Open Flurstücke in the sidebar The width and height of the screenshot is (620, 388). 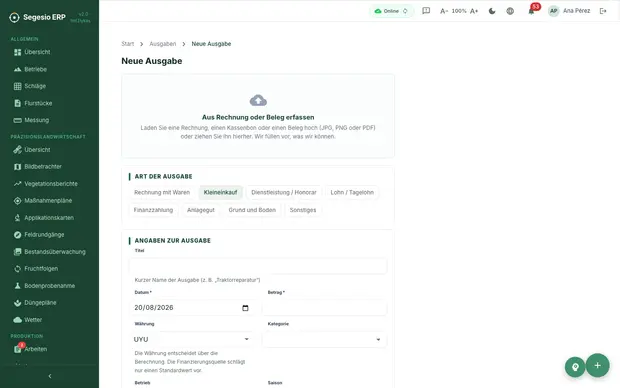point(33,103)
